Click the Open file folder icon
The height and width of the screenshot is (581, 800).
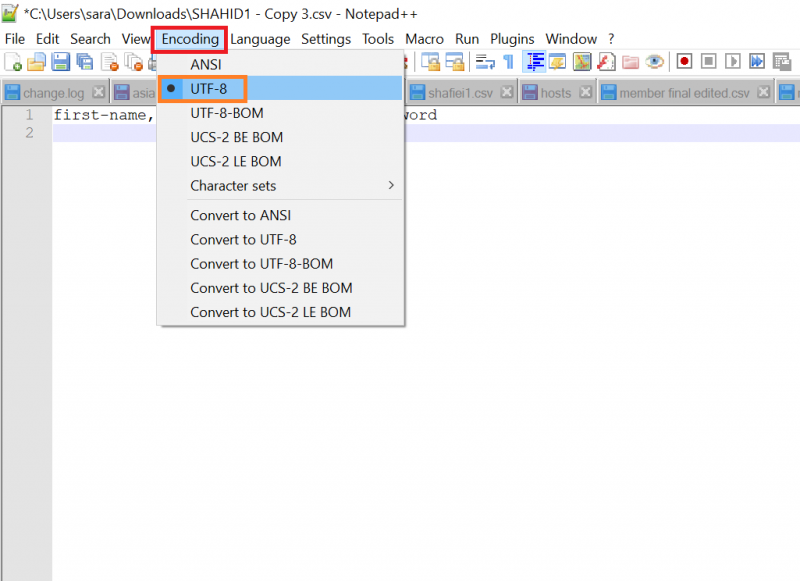click(36, 62)
